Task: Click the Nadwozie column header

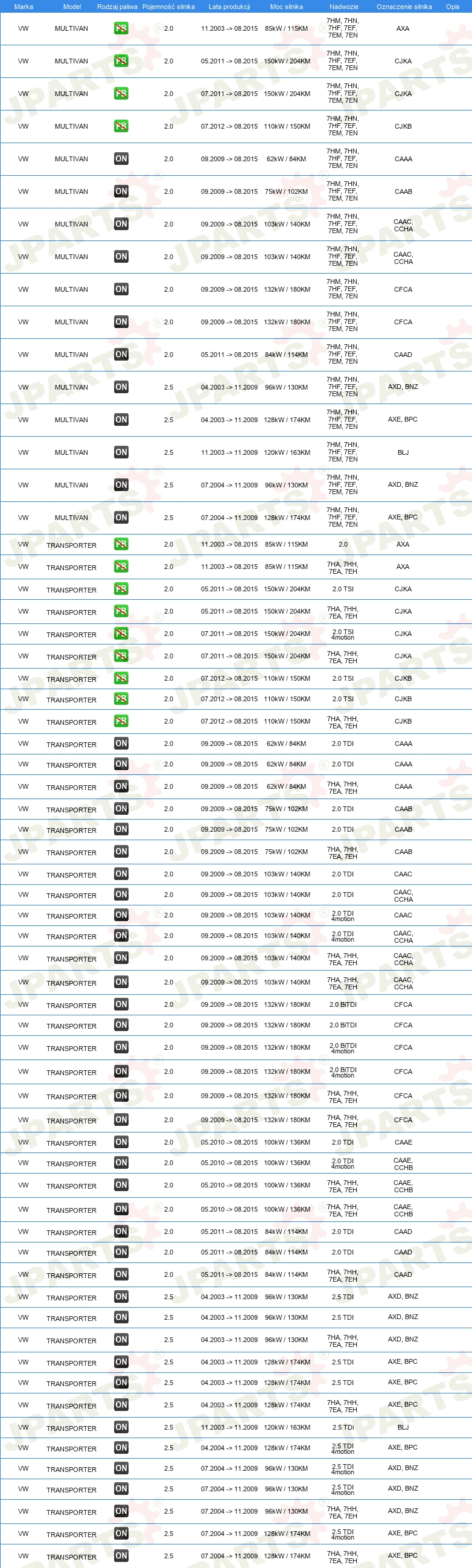Action: coord(343,7)
